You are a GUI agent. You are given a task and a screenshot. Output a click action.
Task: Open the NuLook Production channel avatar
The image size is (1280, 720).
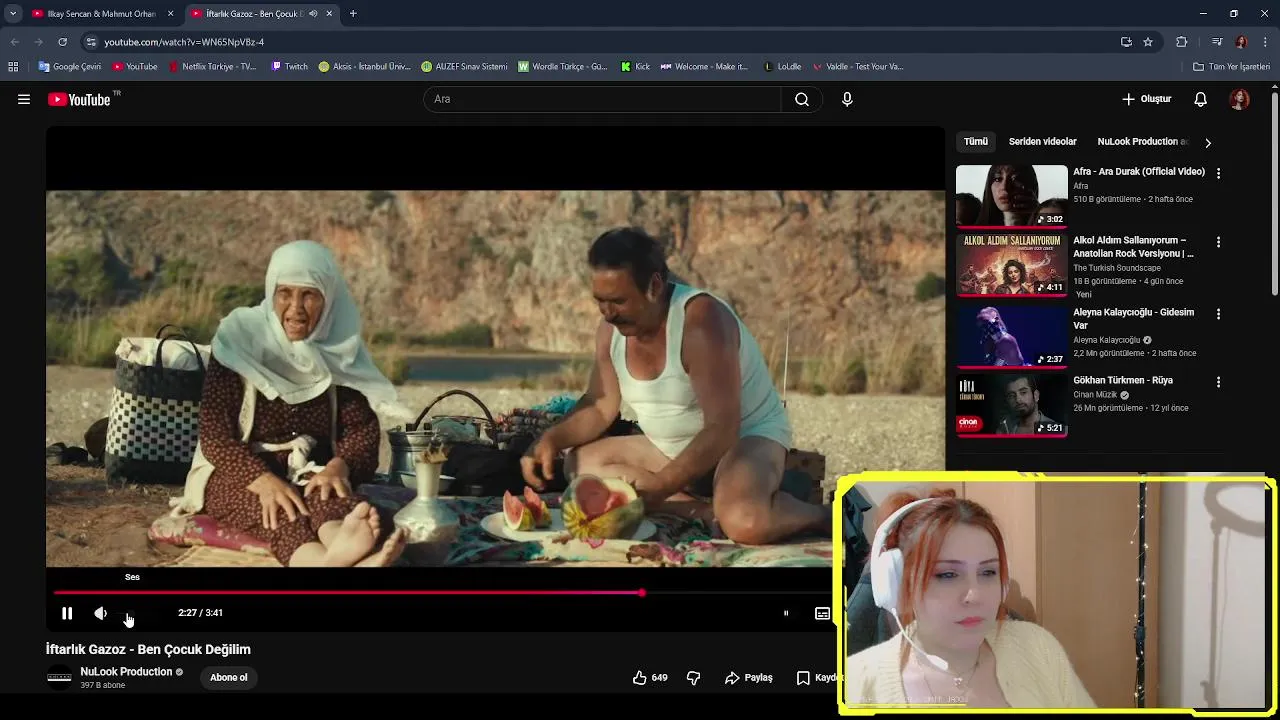[60, 677]
